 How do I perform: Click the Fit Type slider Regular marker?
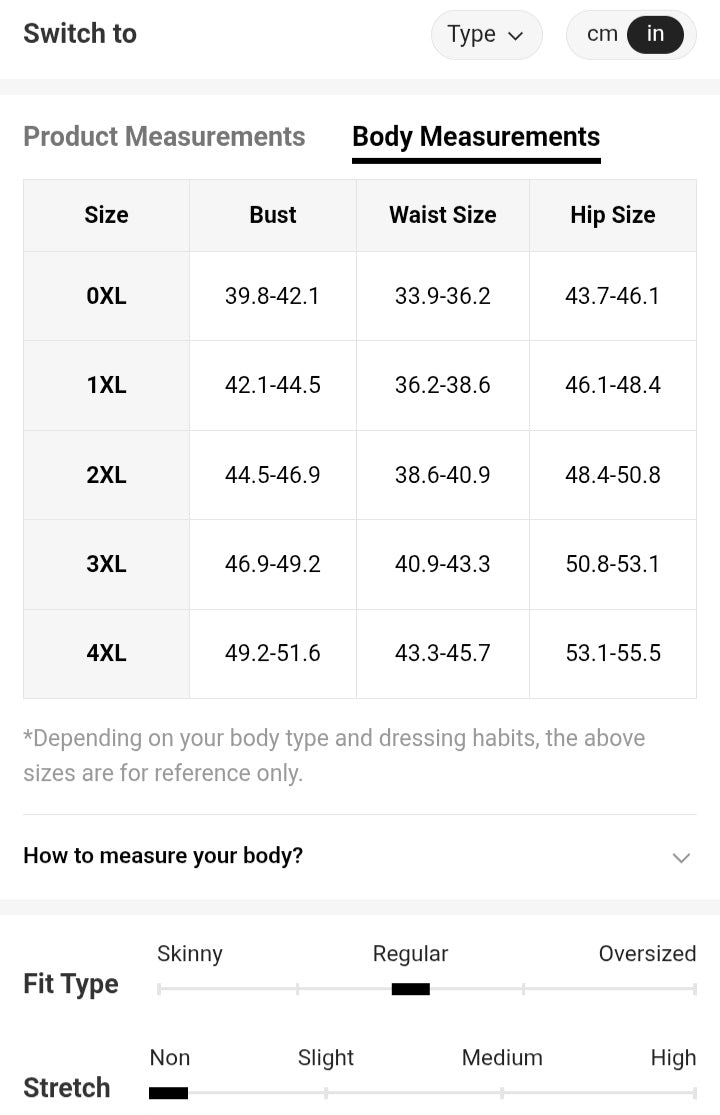(410, 989)
